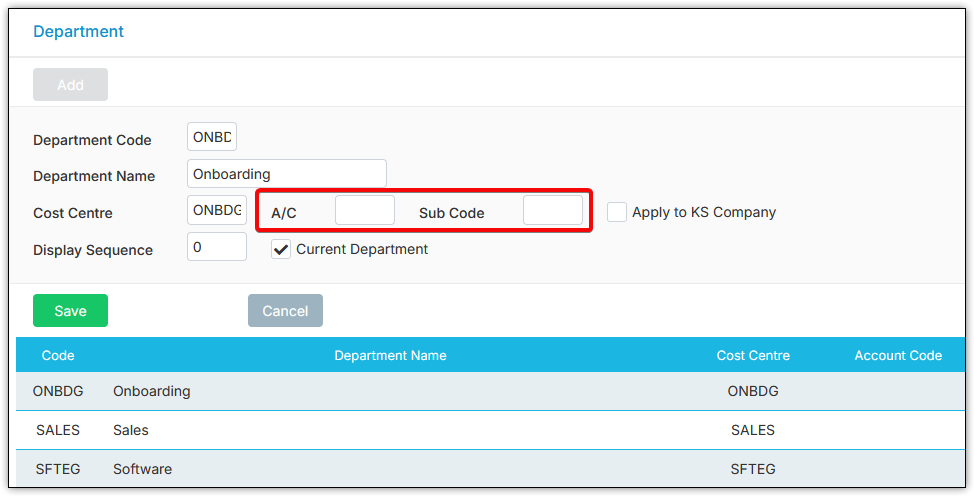Enable Apply to KS Company checkbox
Screen dimensions: 974x496
tap(617, 212)
